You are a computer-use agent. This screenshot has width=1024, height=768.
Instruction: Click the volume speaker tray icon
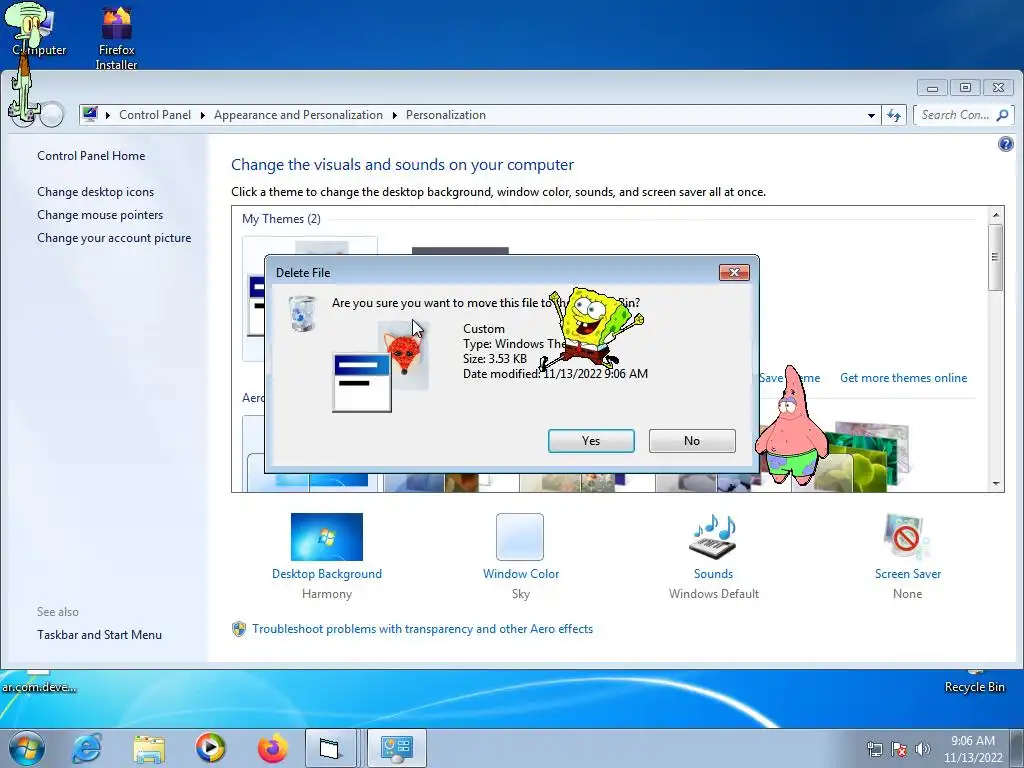[923, 749]
